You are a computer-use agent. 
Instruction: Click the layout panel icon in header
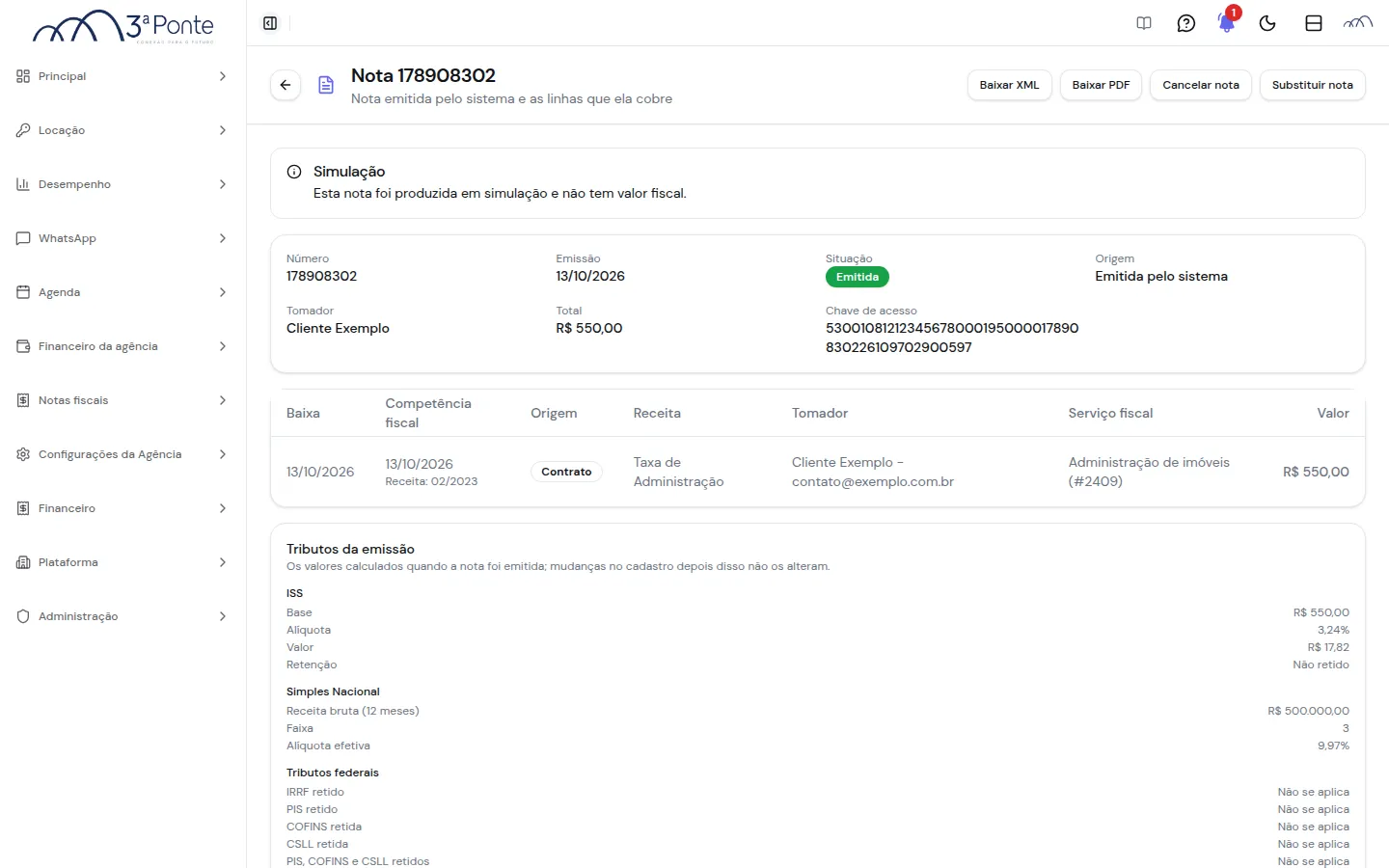[x=1314, y=23]
